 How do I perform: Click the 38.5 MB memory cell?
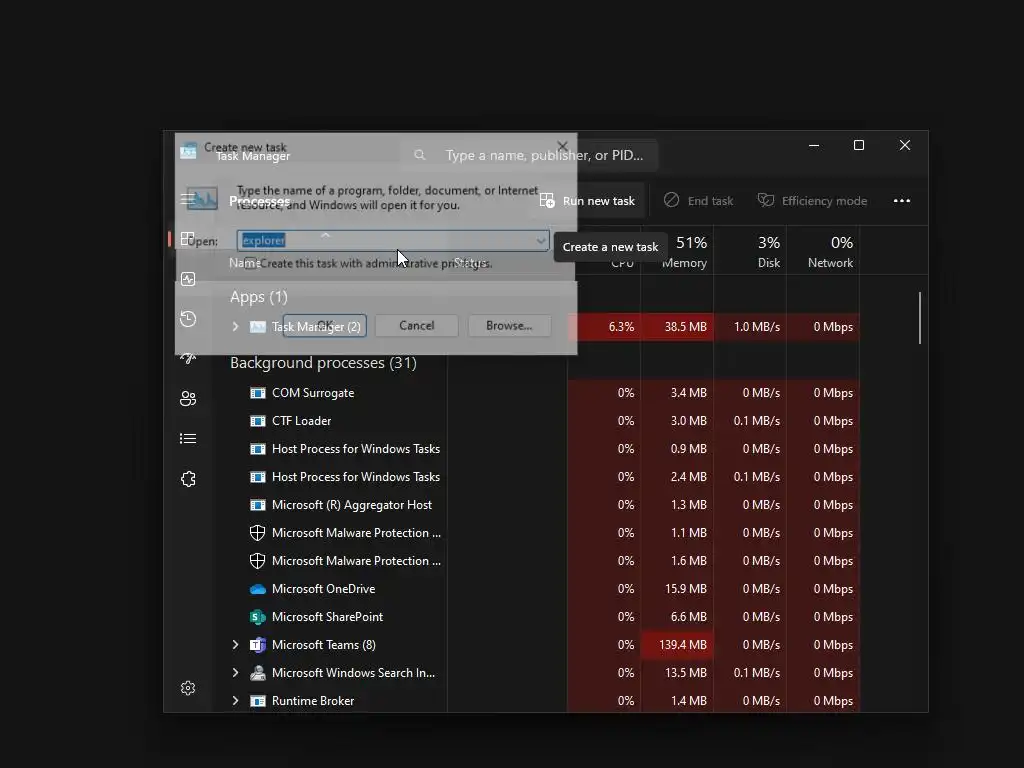(x=677, y=327)
